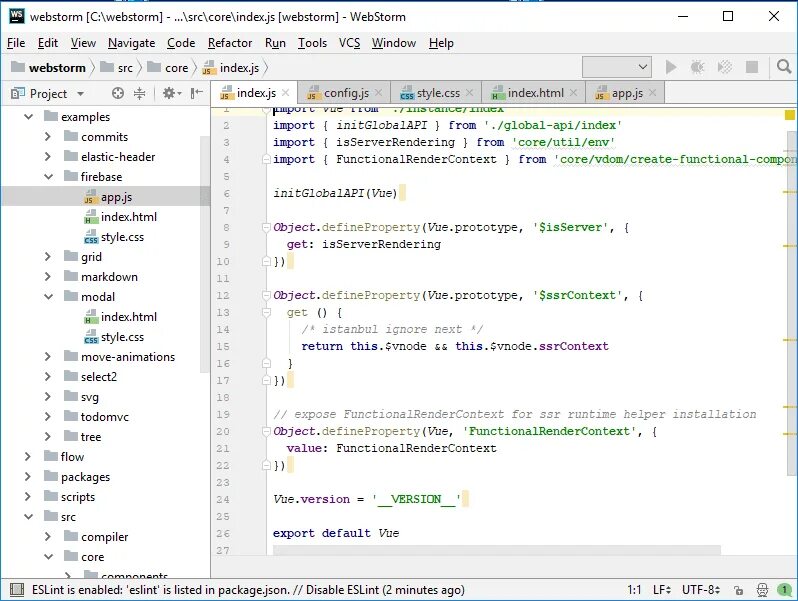Click Collapse All icon in Project panel
Viewport: 798px width, 601px height.
coord(139,93)
